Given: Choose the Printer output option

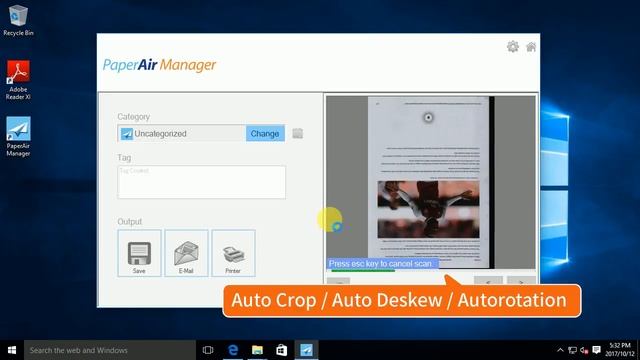Looking at the screenshot, I should pyautogui.click(x=233, y=253).
